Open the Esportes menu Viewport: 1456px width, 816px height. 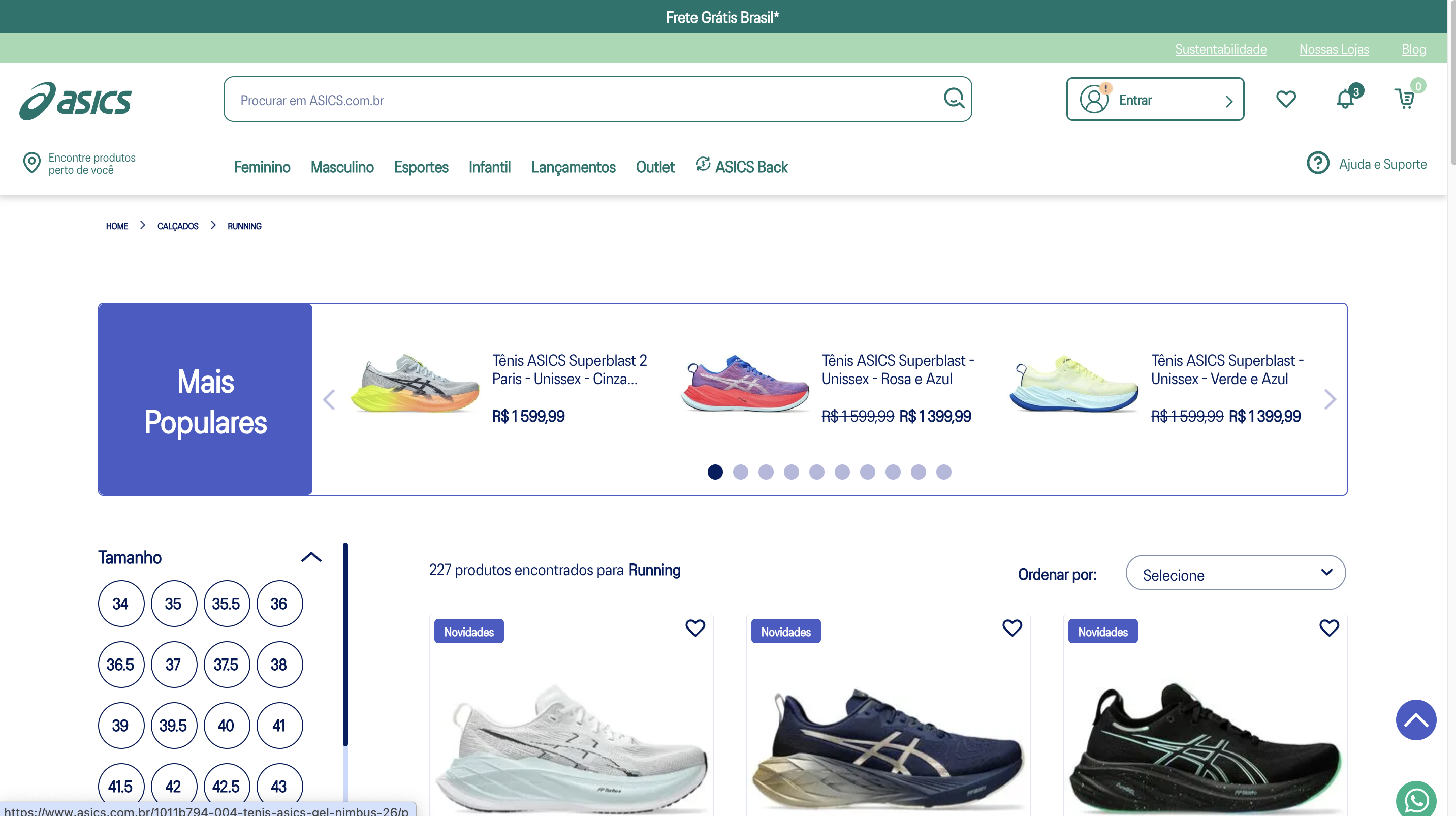click(x=421, y=167)
